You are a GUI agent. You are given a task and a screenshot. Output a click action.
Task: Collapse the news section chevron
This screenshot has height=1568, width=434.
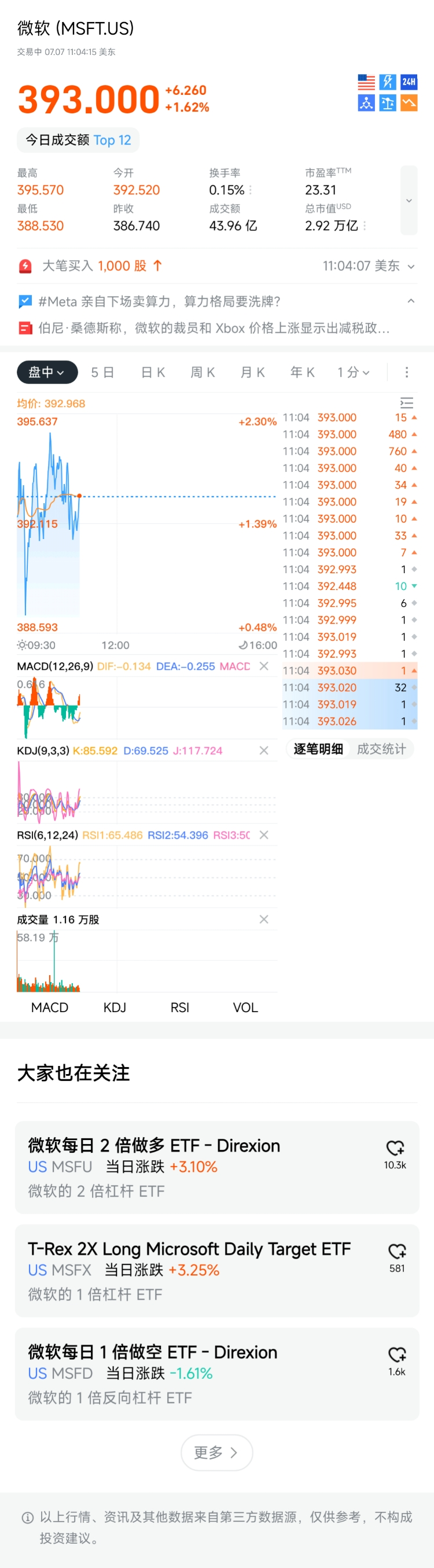click(x=411, y=301)
